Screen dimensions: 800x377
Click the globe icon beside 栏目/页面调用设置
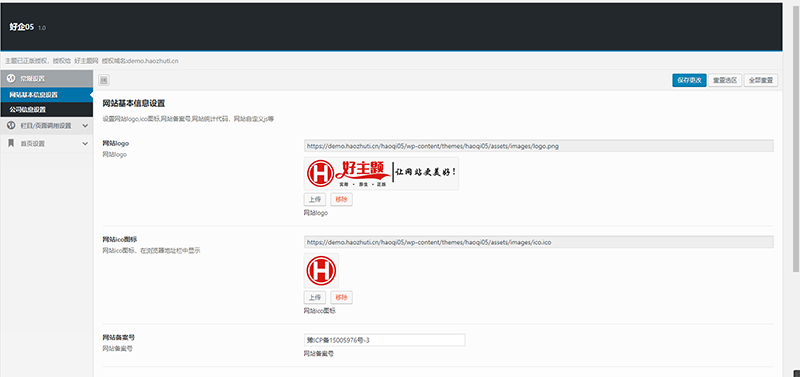click(x=11, y=125)
